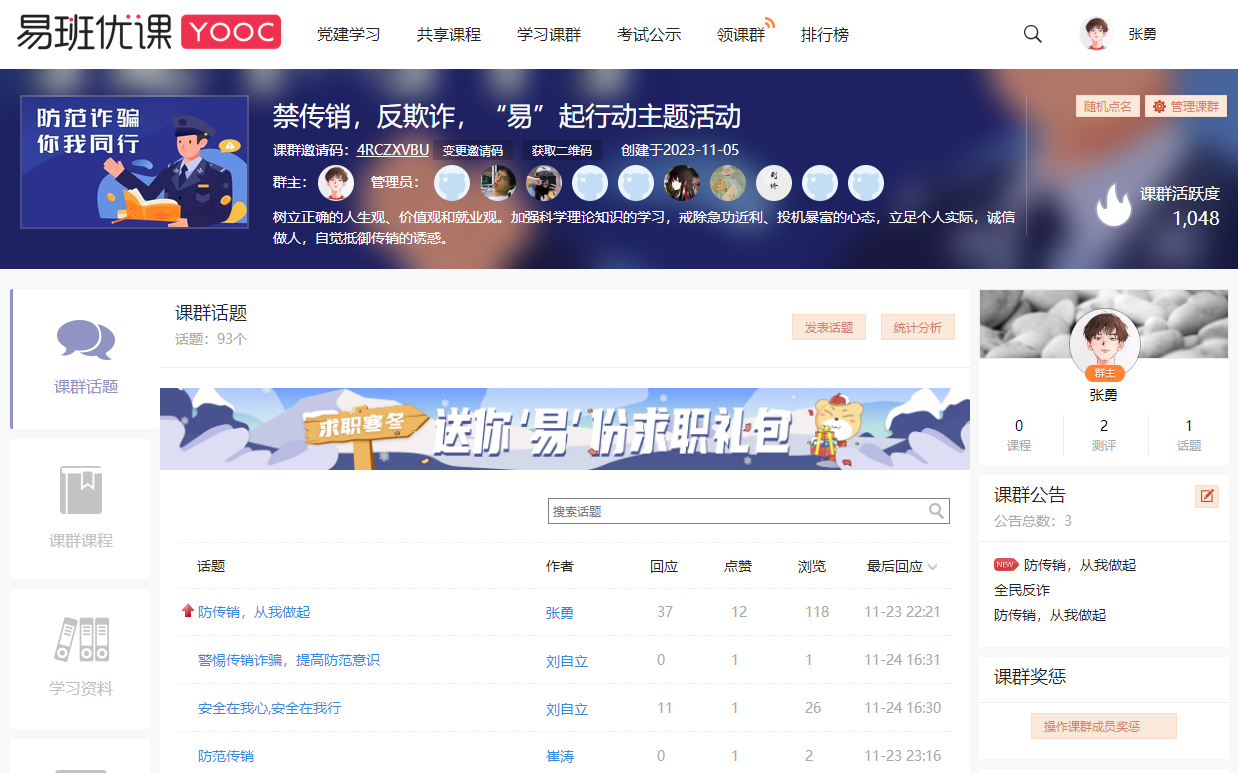
Task: Click the search magnifier icon in header
Action: point(1032,34)
